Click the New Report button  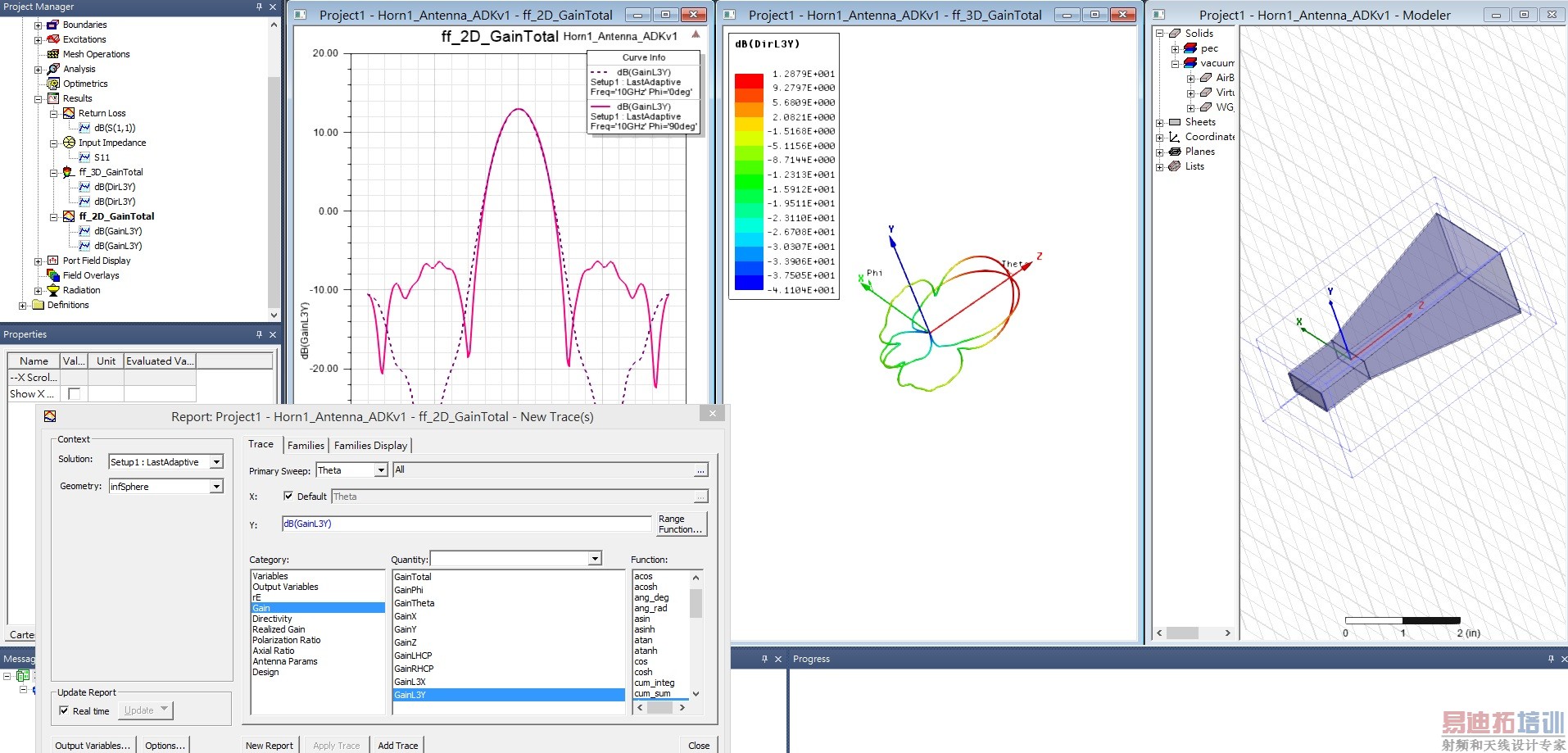click(x=269, y=745)
